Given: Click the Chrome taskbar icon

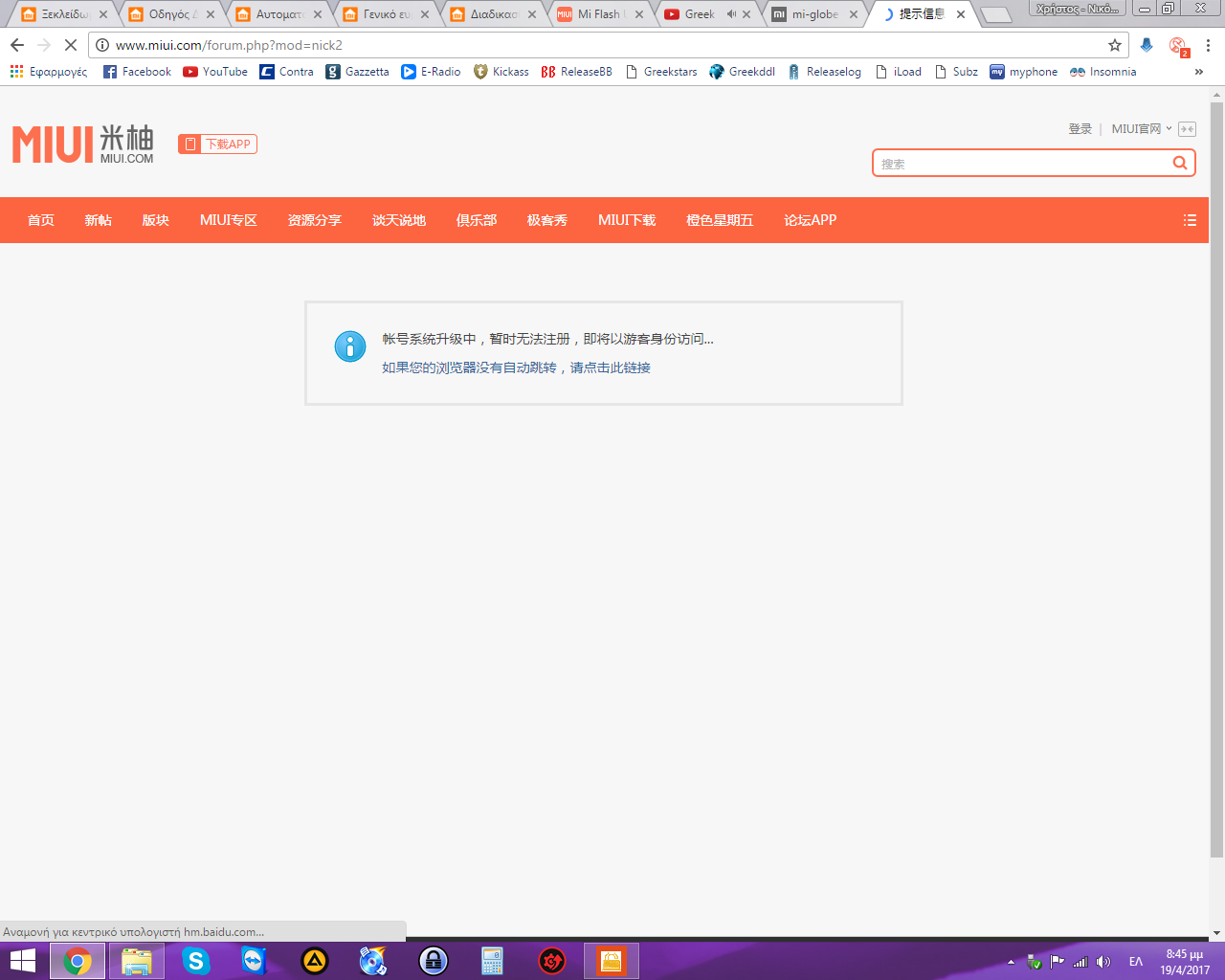Looking at the screenshot, I should coord(78,961).
